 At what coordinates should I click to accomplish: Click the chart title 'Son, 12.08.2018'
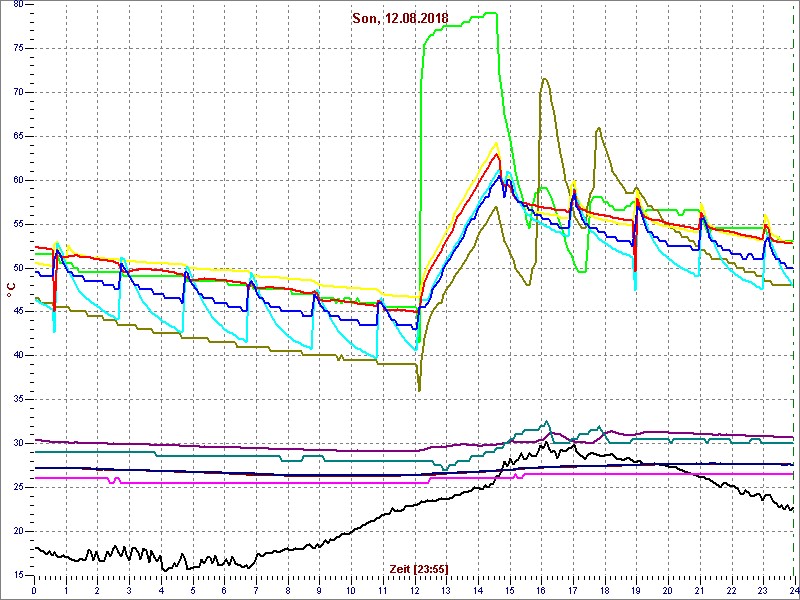pyautogui.click(x=400, y=18)
